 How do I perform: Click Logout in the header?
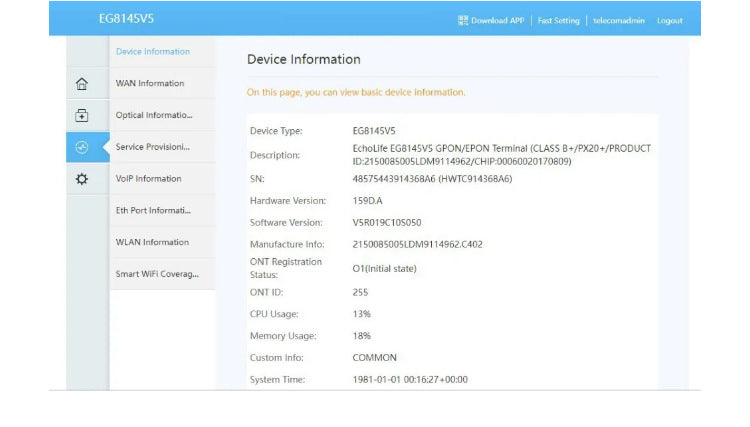point(670,21)
